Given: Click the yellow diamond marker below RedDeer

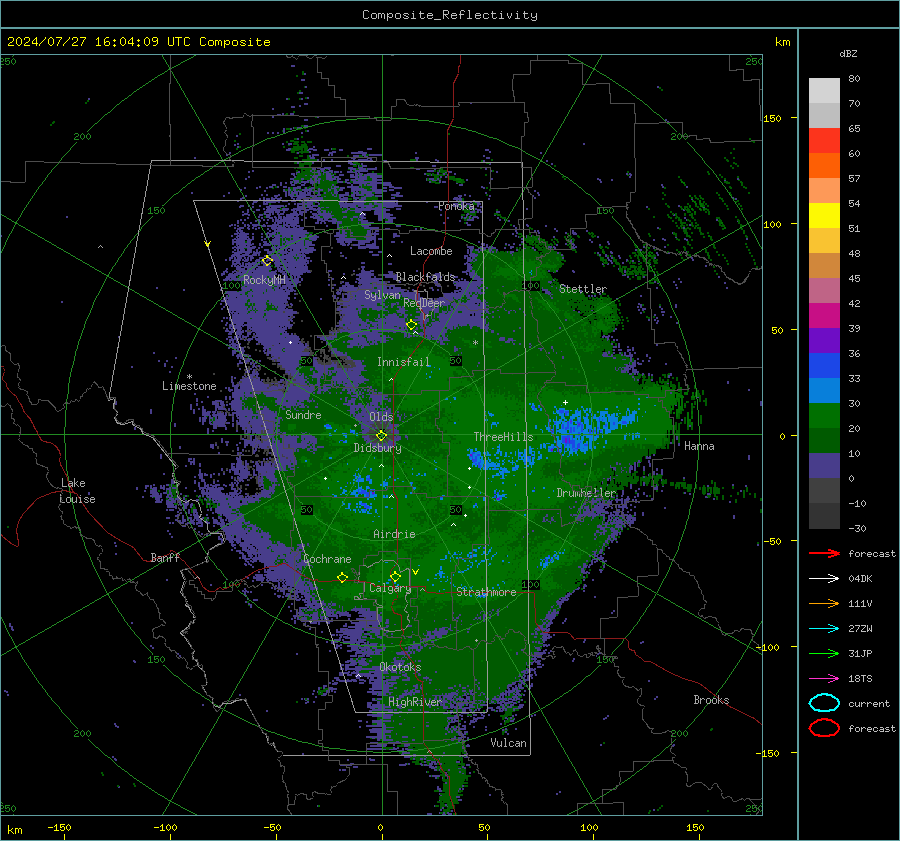Looking at the screenshot, I should tap(412, 325).
